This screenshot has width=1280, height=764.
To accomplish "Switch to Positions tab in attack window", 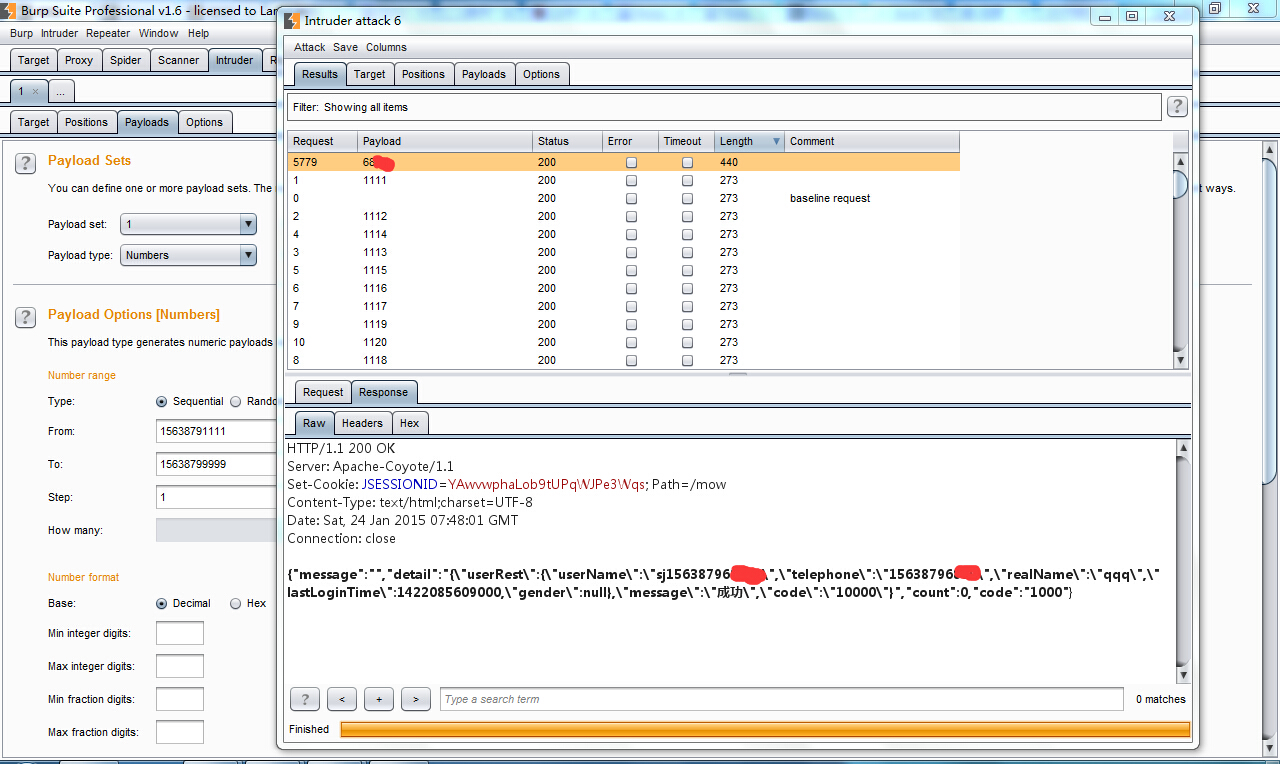I will point(423,74).
